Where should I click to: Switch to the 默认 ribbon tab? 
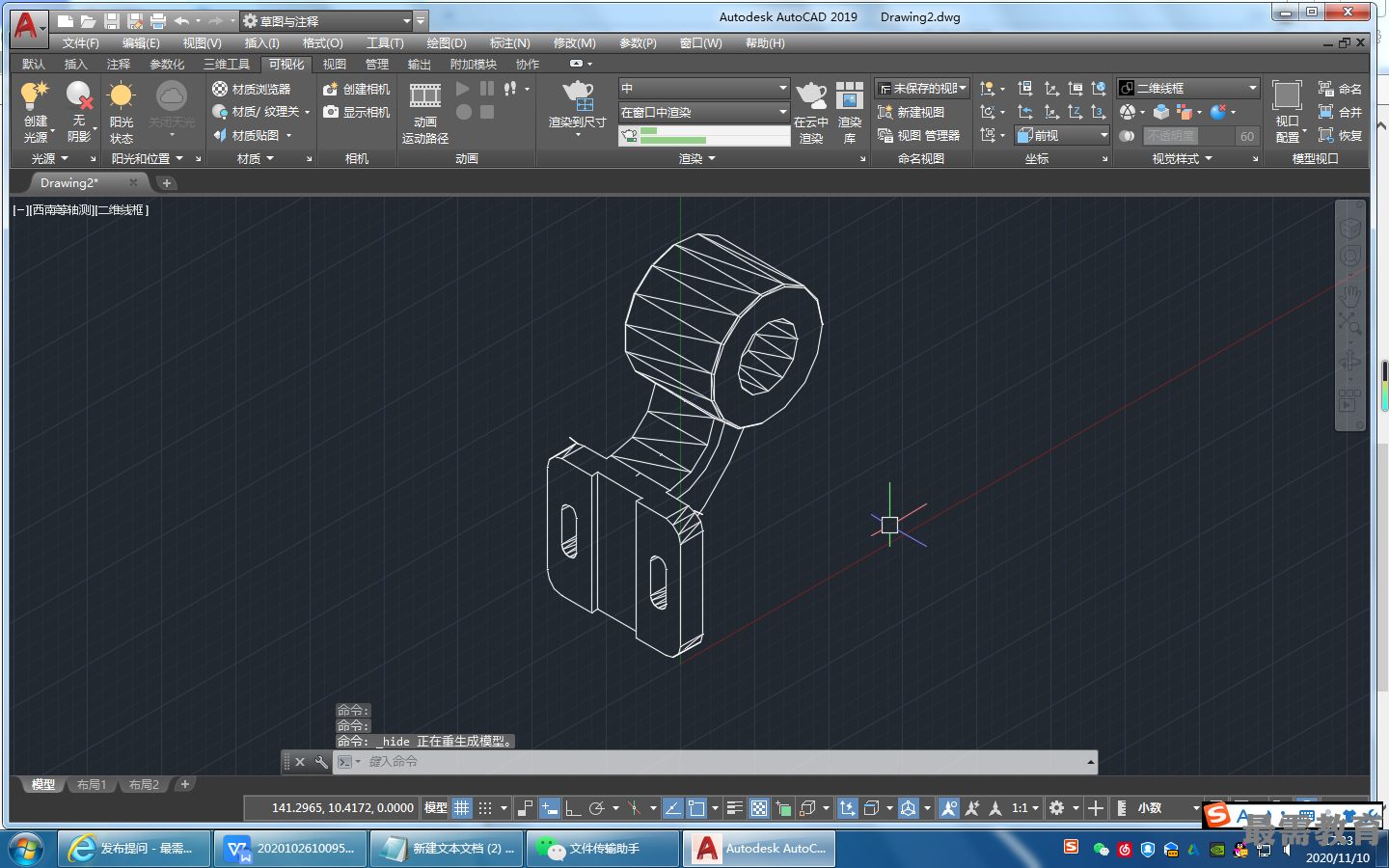(34, 65)
